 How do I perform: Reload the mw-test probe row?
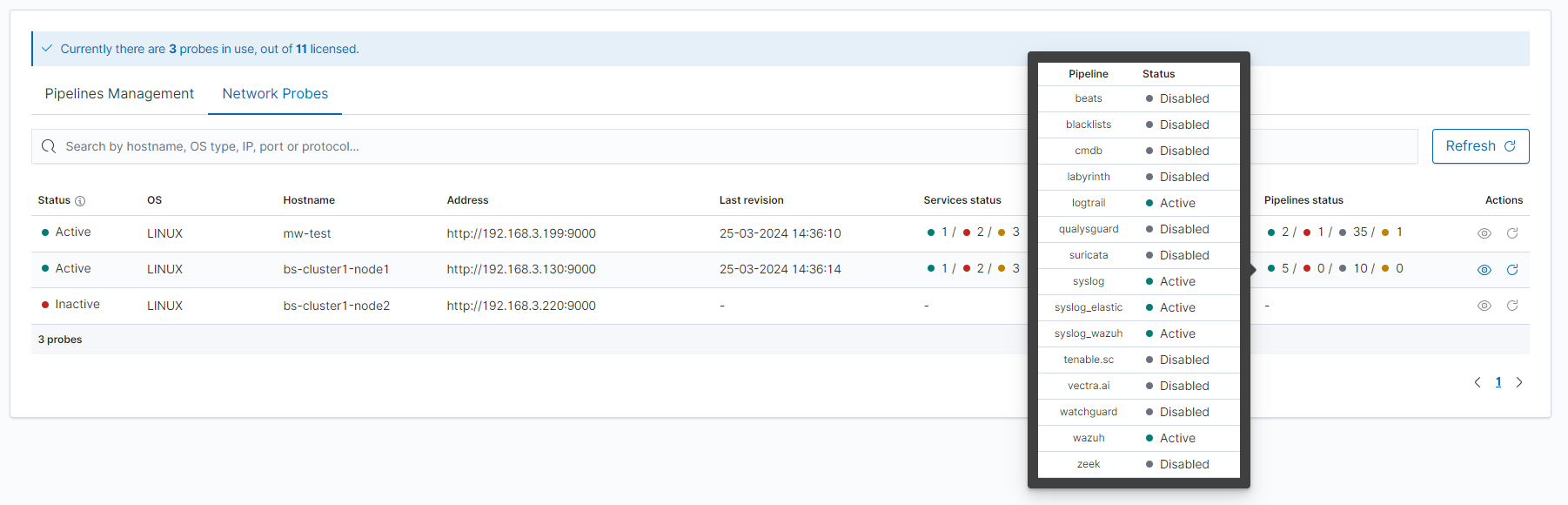click(1512, 233)
